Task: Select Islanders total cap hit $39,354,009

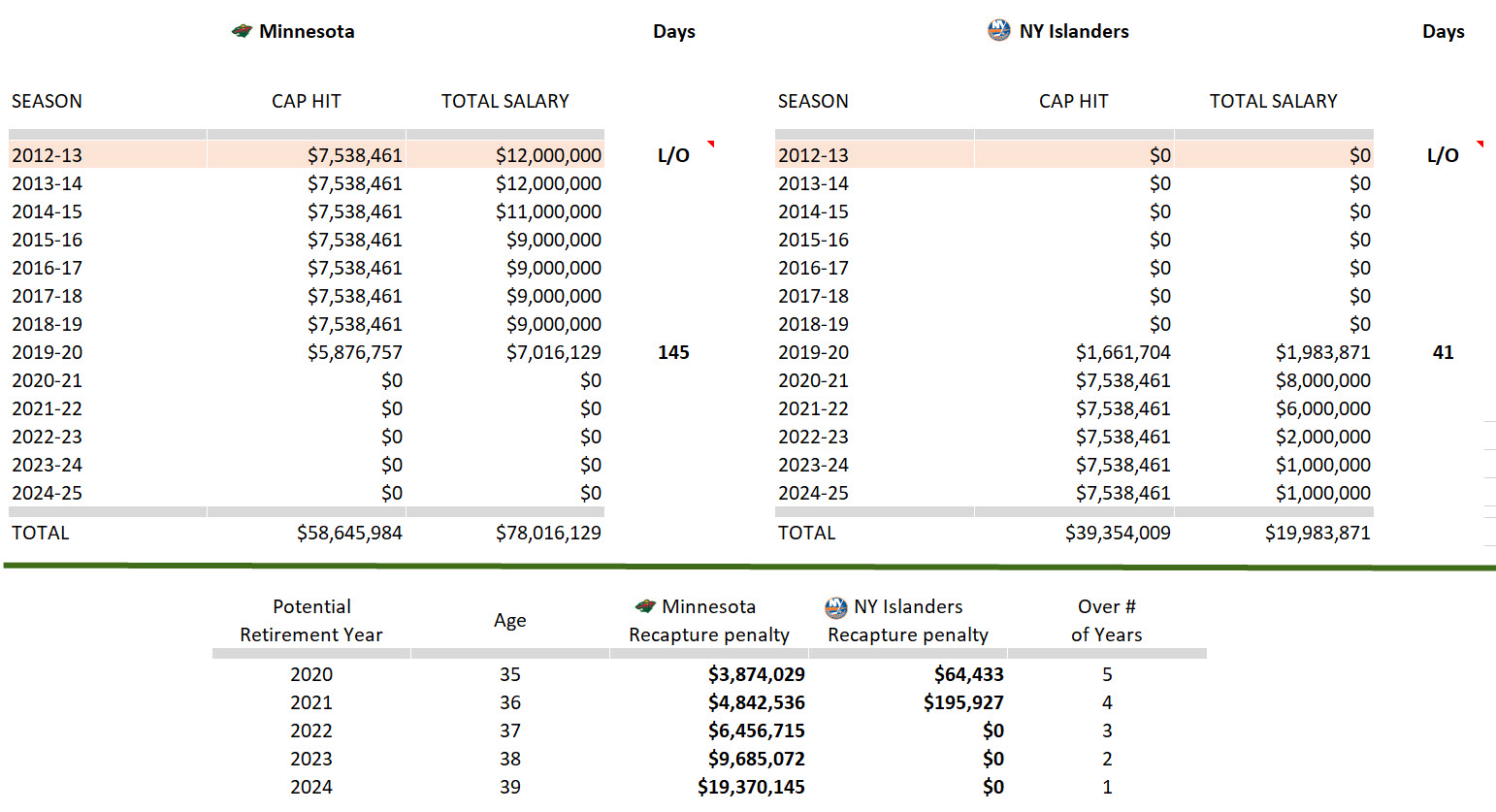Action: click(x=1118, y=533)
